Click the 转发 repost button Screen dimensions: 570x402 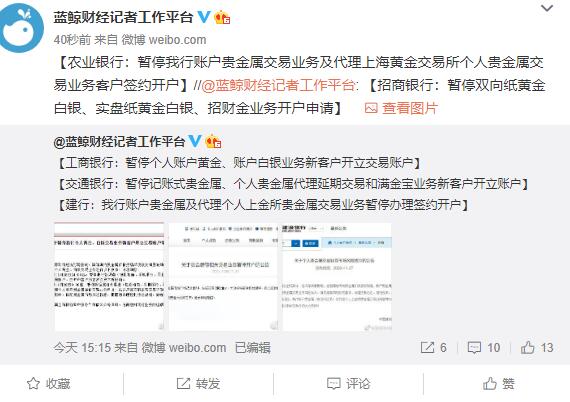coord(198,383)
